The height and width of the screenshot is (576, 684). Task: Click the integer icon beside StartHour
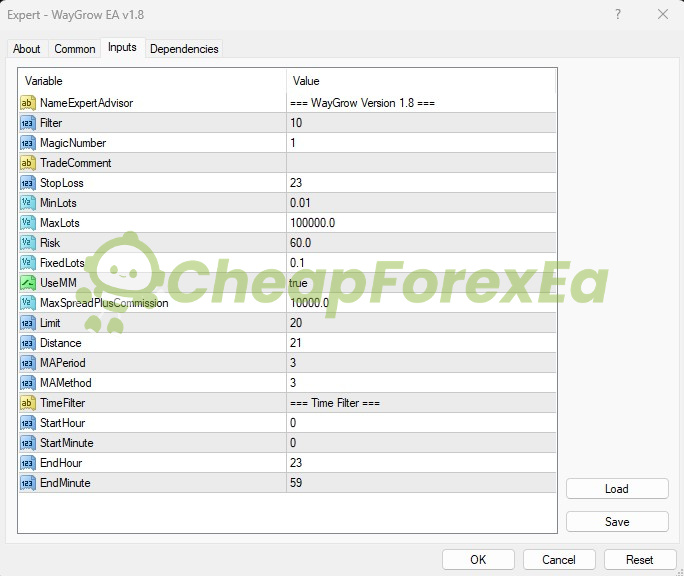pos(27,423)
